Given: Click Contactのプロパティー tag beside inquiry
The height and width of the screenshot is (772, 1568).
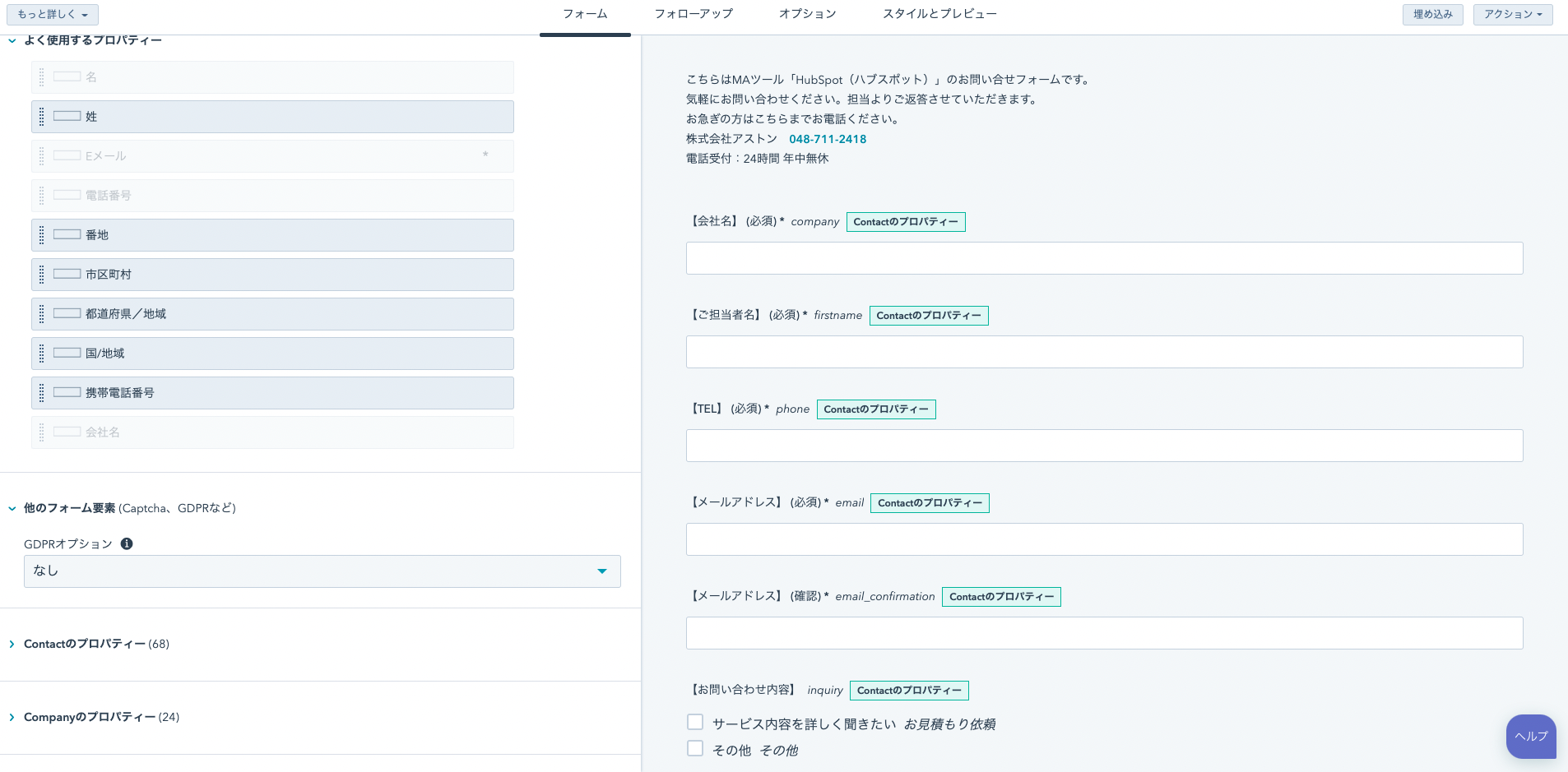Looking at the screenshot, I should pos(909,691).
